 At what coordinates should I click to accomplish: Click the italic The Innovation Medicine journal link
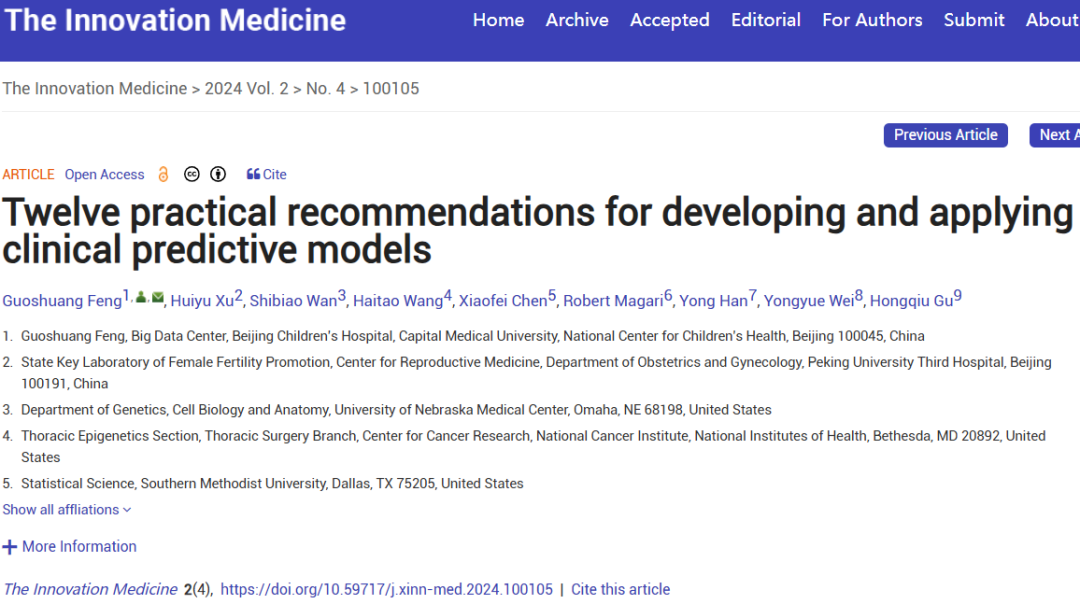click(90, 590)
